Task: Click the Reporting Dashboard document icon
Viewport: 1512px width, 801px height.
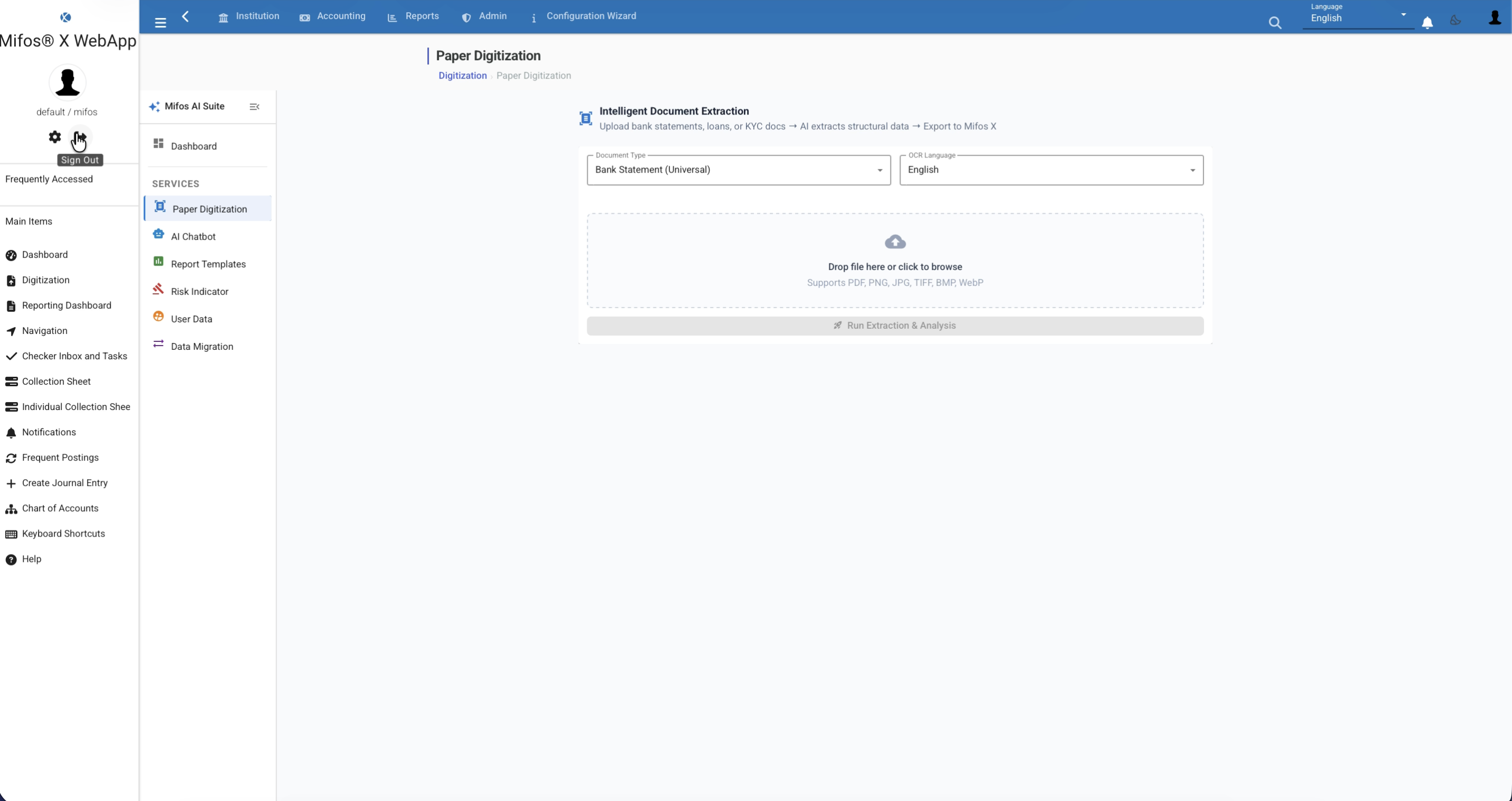Action: point(11,306)
